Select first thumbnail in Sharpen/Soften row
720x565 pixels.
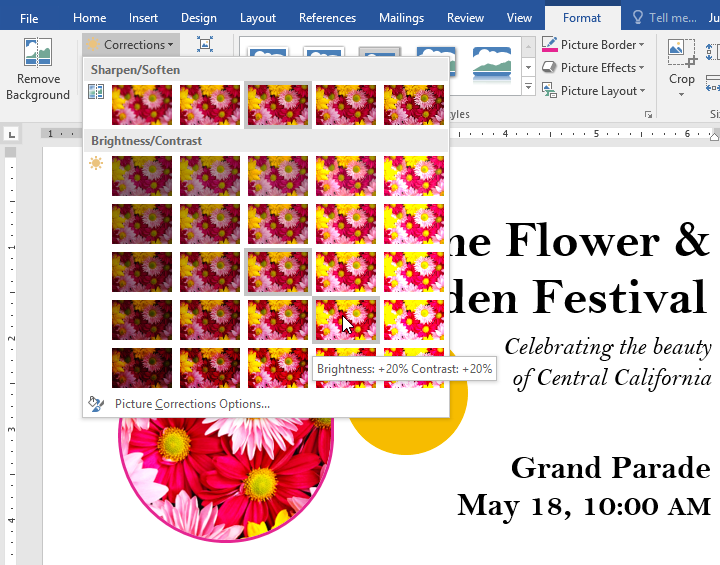[142, 105]
